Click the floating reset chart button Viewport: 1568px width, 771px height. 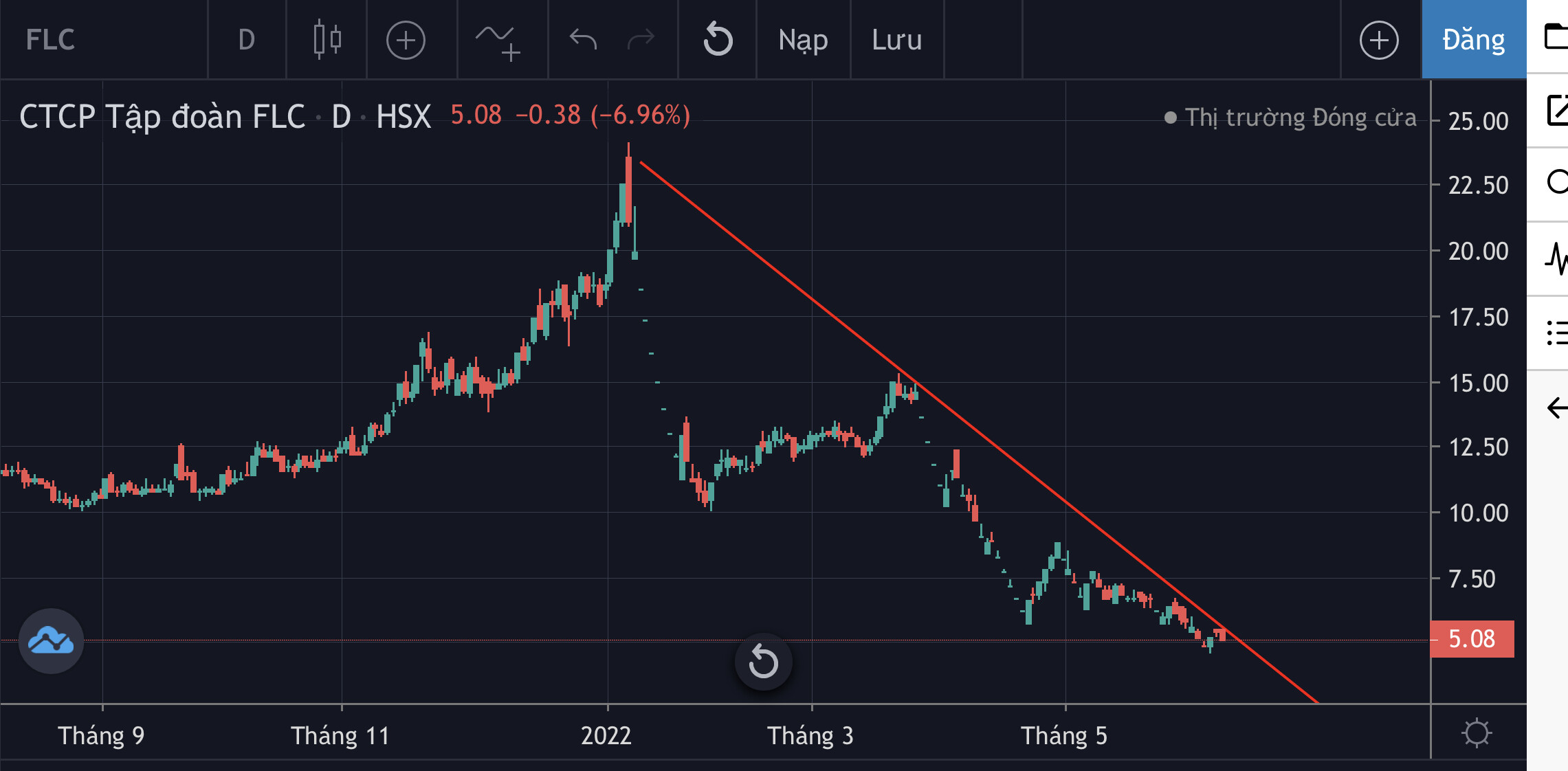click(763, 662)
